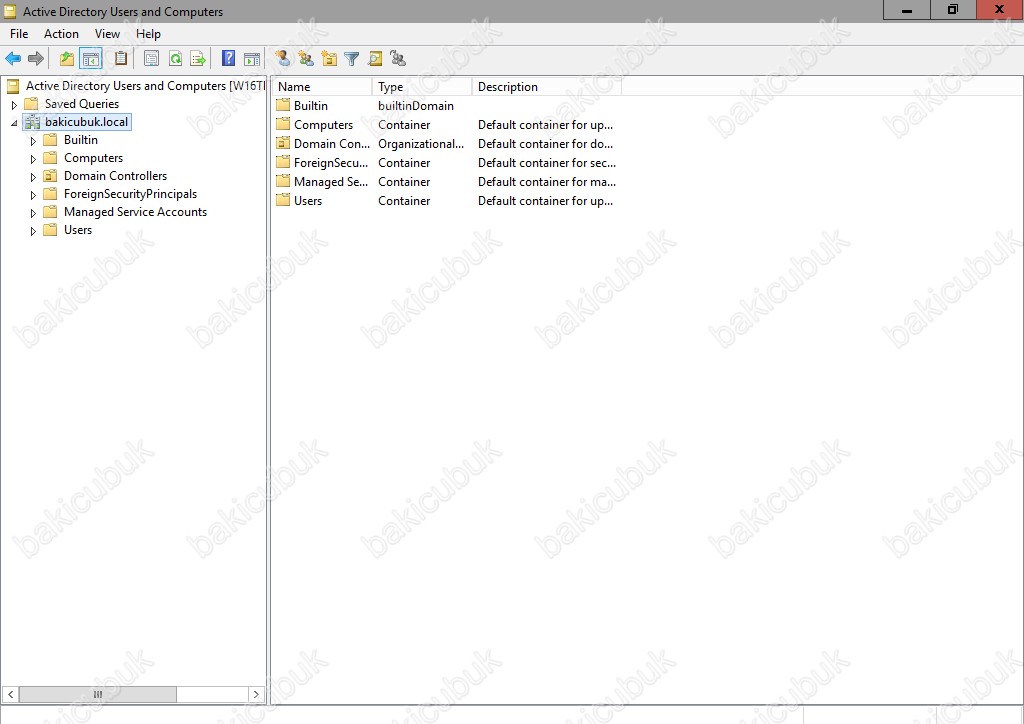Open Properties via the toolbar icon
This screenshot has width=1024, height=724.
tap(151, 59)
